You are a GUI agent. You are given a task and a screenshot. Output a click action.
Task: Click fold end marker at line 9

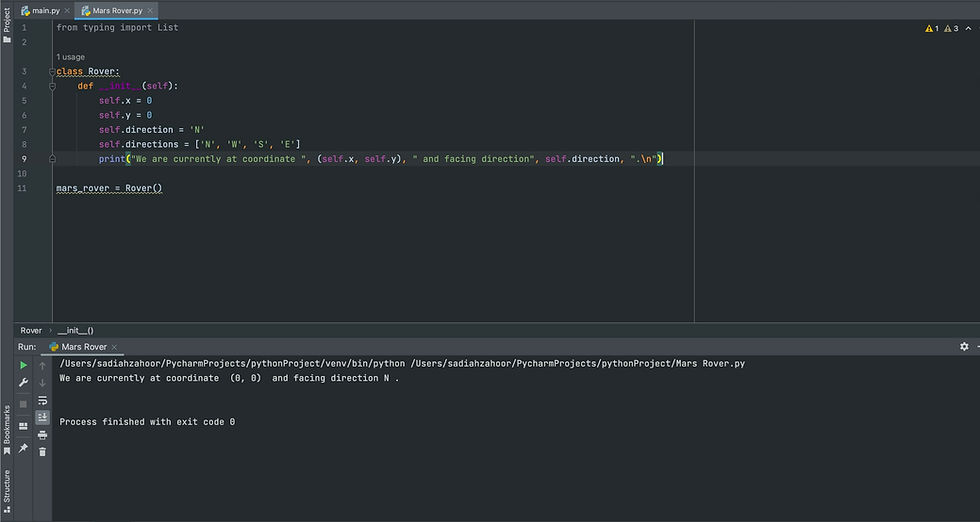tap(52, 159)
